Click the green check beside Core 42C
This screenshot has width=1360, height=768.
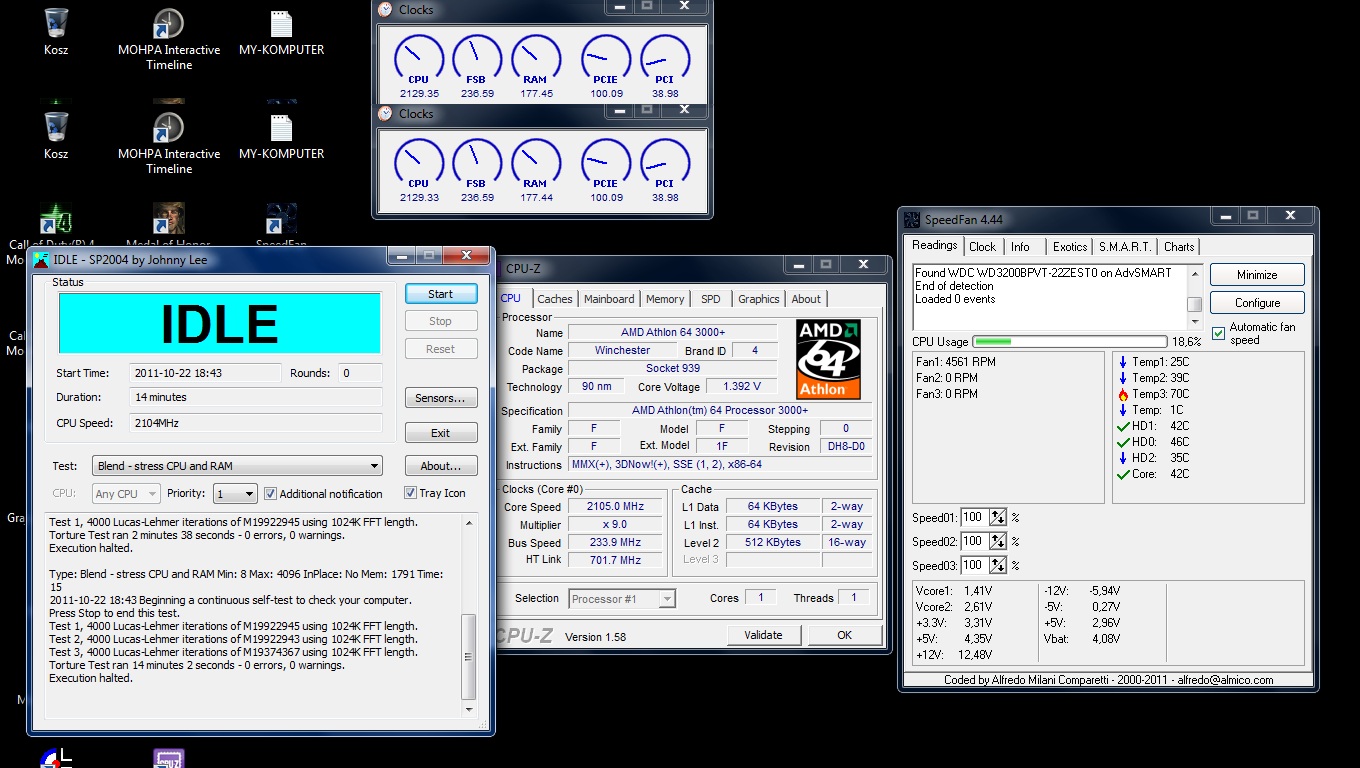click(1124, 474)
